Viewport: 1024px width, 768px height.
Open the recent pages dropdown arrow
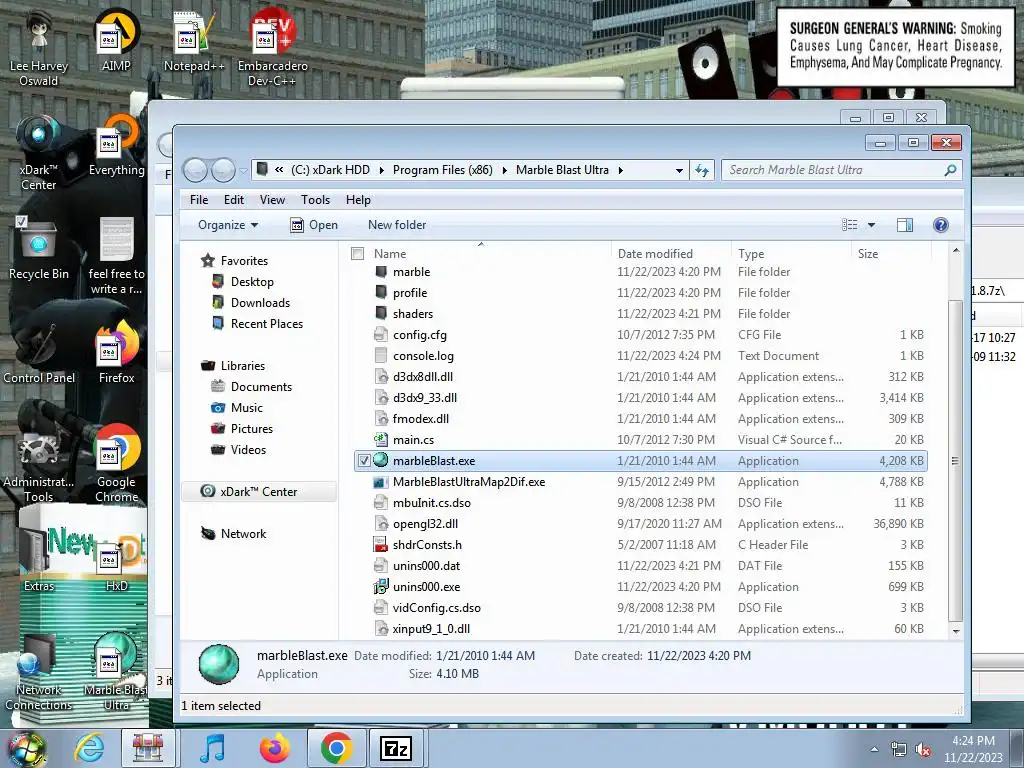point(243,171)
